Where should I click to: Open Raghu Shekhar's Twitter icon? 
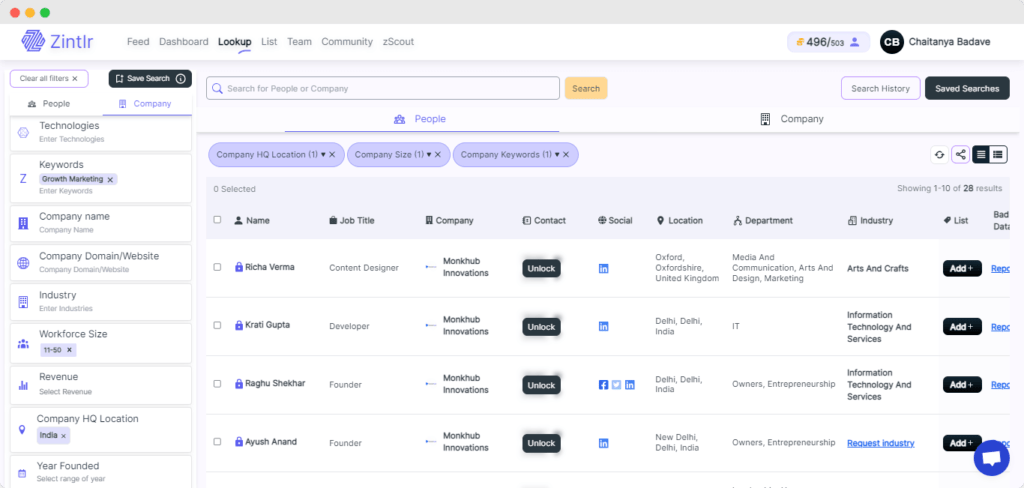[x=616, y=385]
